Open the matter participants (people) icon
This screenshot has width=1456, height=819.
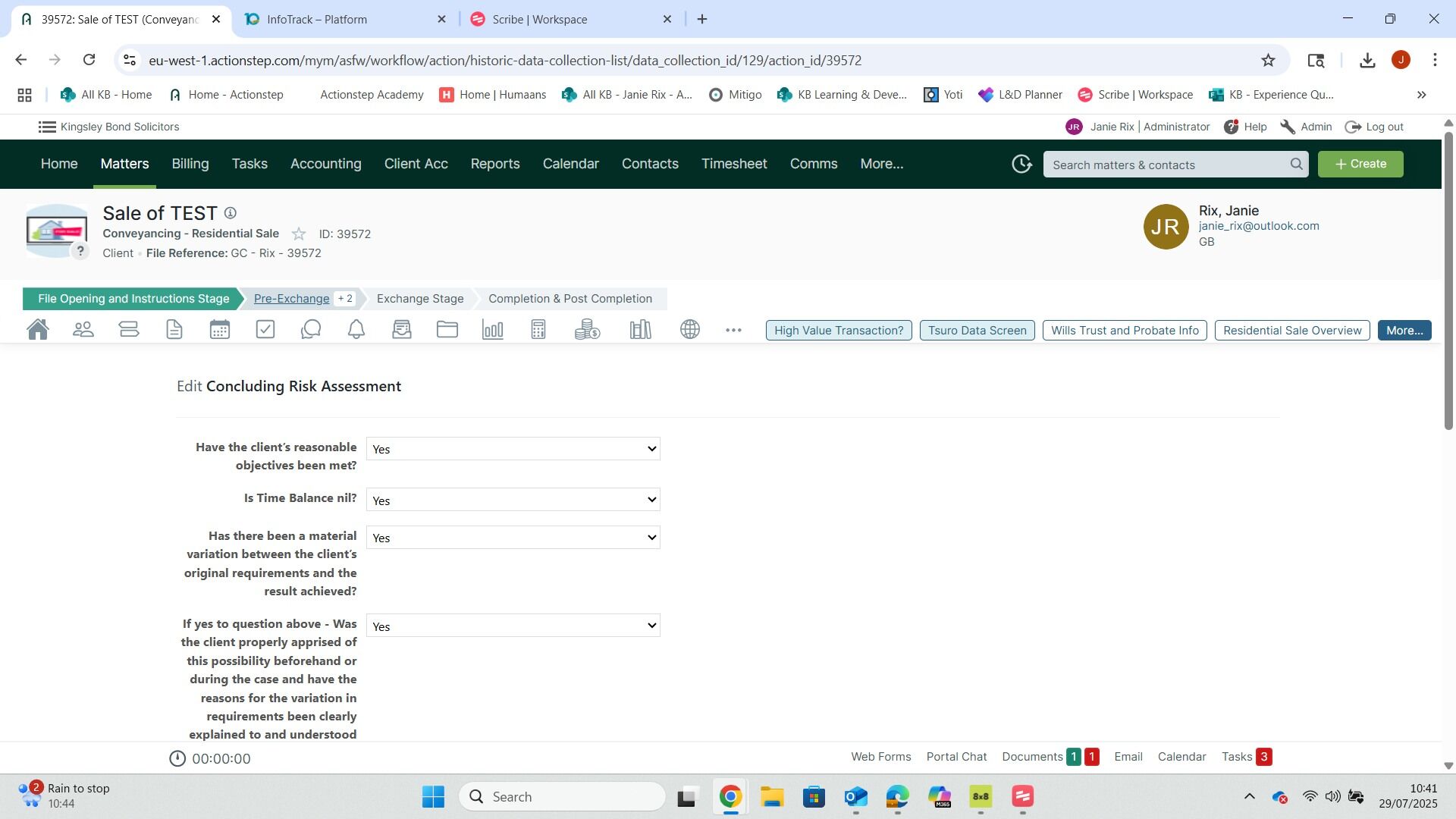pos(83,330)
